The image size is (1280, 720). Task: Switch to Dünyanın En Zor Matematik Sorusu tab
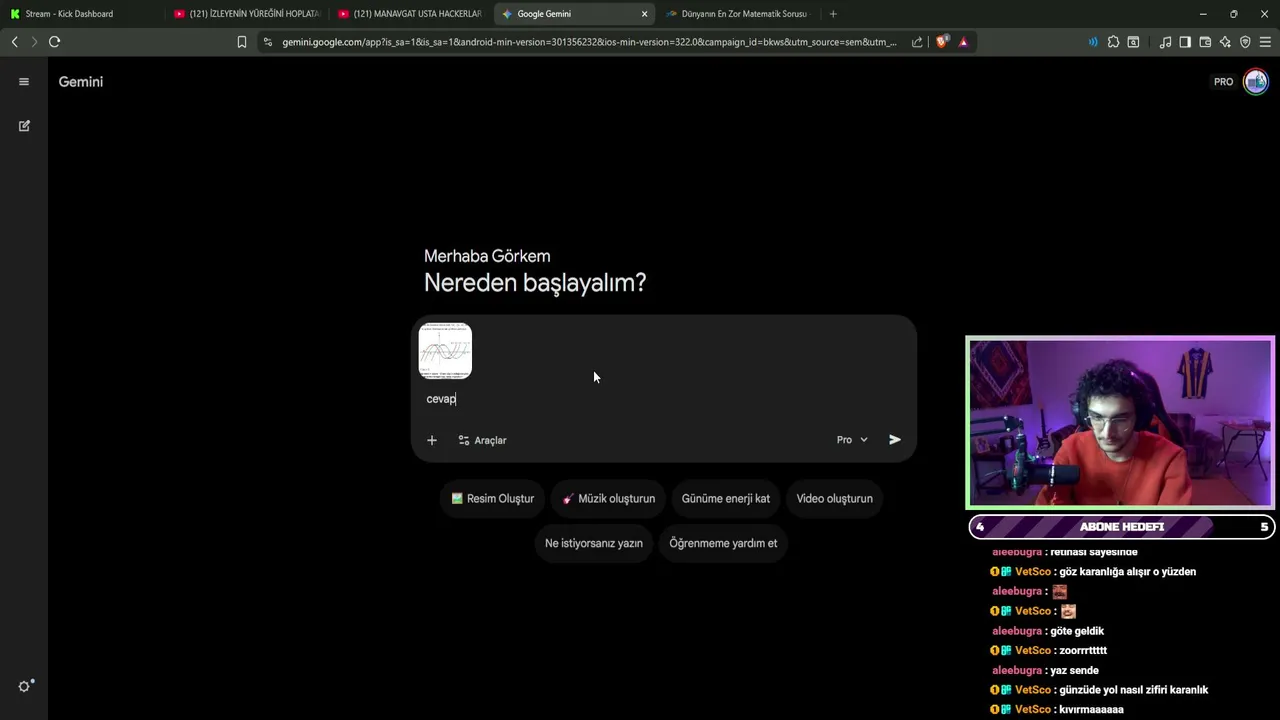[738, 14]
